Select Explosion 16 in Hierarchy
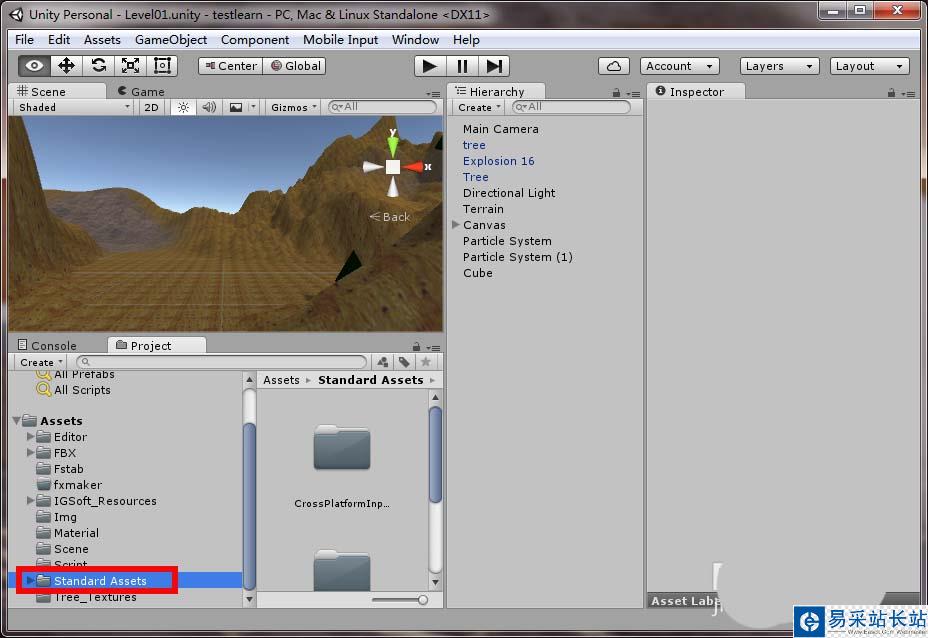Screen dimensions: 928x638 [x=498, y=161]
